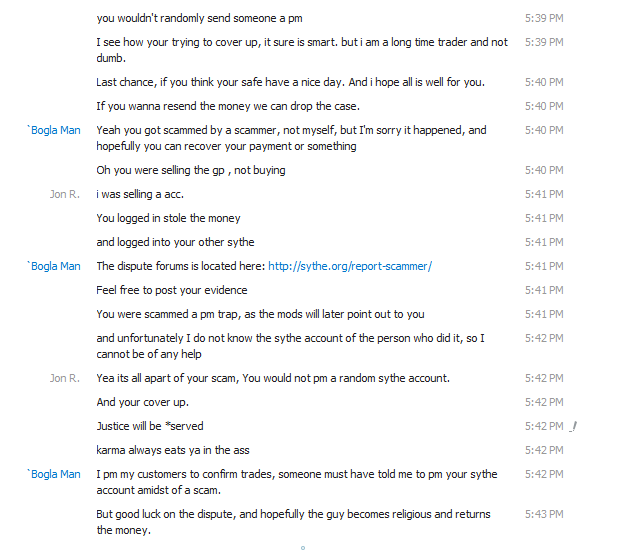The width and height of the screenshot is (619, 551).
Task: Click Bogla Man beside "Yeah you got scammed"
Action: [x=55, y=130]
